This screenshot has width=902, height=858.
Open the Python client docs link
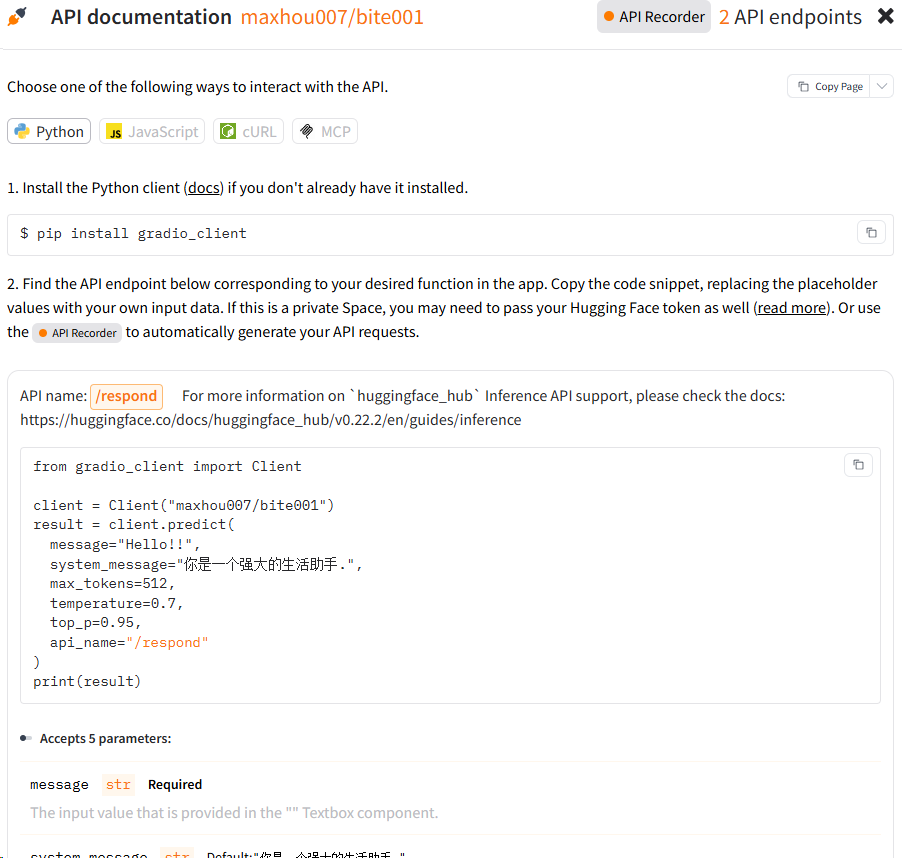[204, 188]
